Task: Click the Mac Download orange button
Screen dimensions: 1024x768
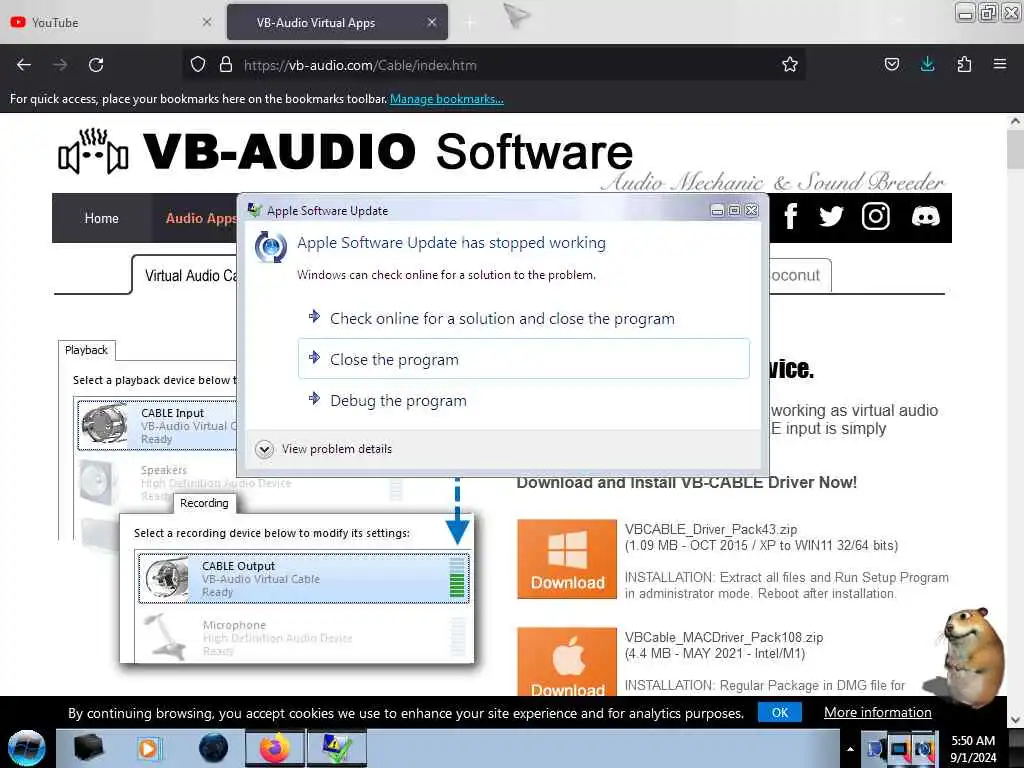Action: tap(567, 662)
